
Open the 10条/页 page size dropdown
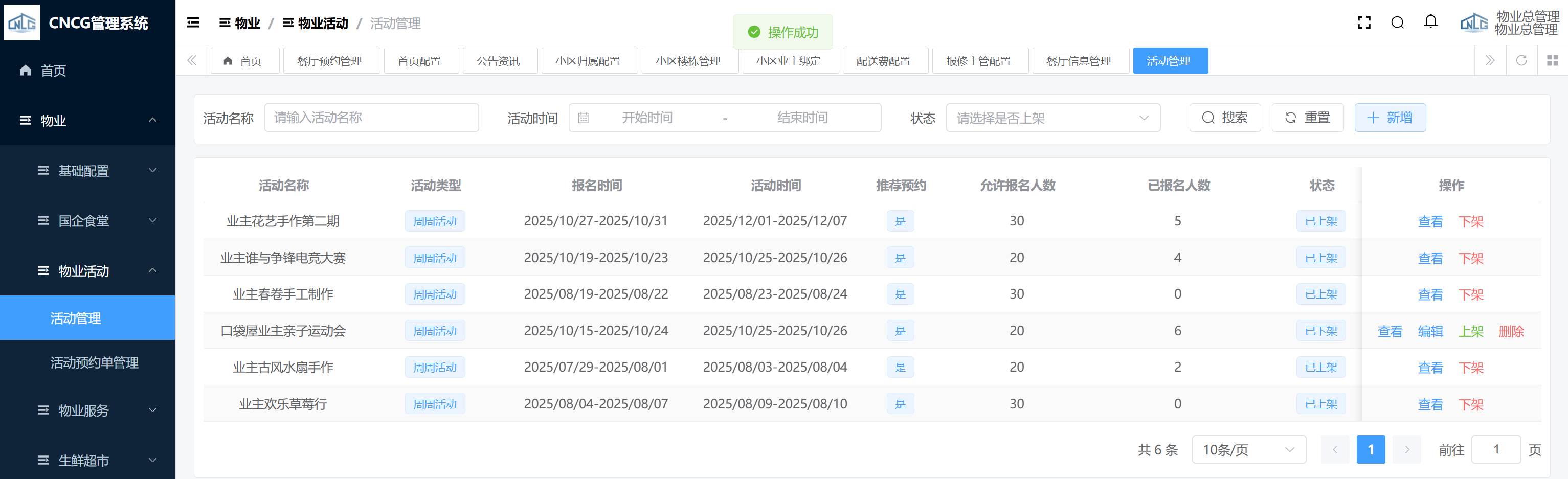point(1248,450)
